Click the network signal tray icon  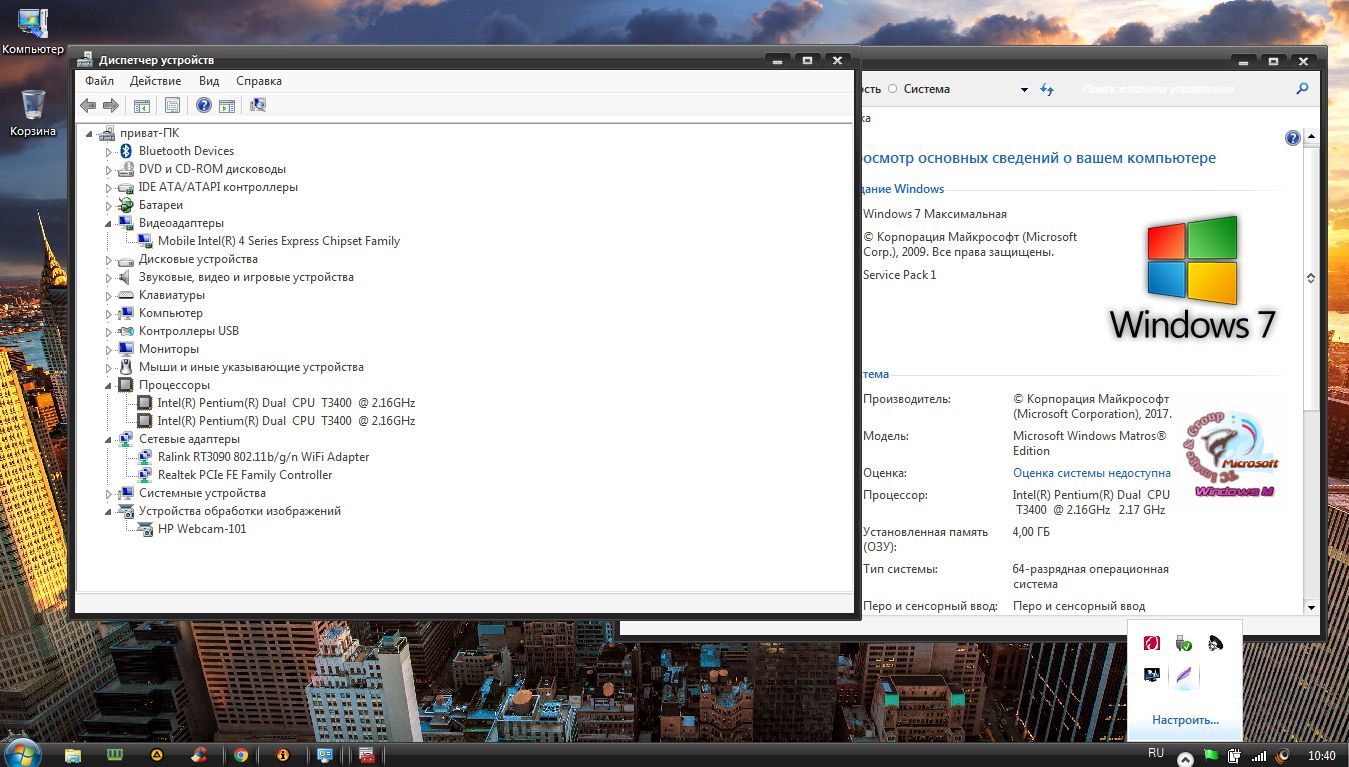point(1259,755)
